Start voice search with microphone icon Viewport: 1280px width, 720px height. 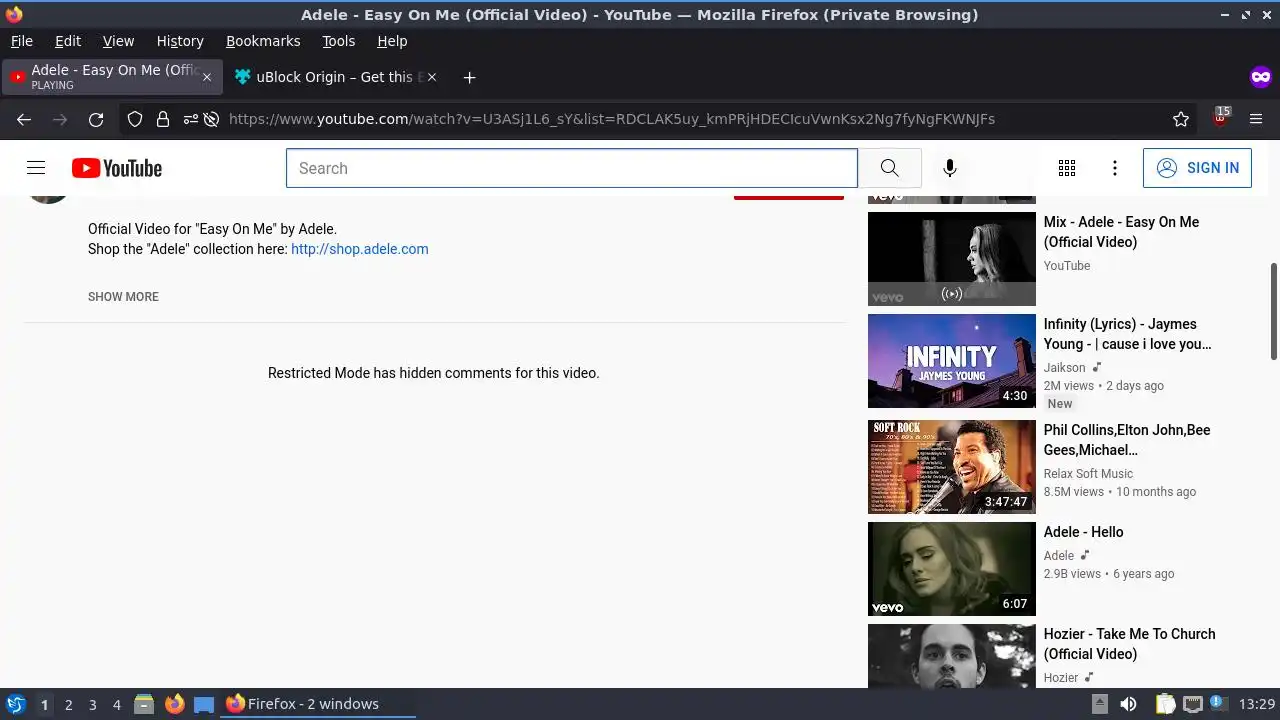click(x=950, y=168)
